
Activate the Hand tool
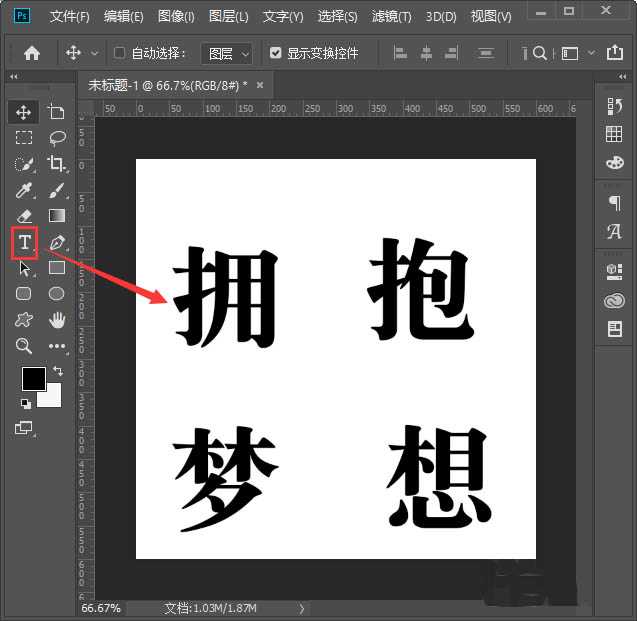[57, 320]
